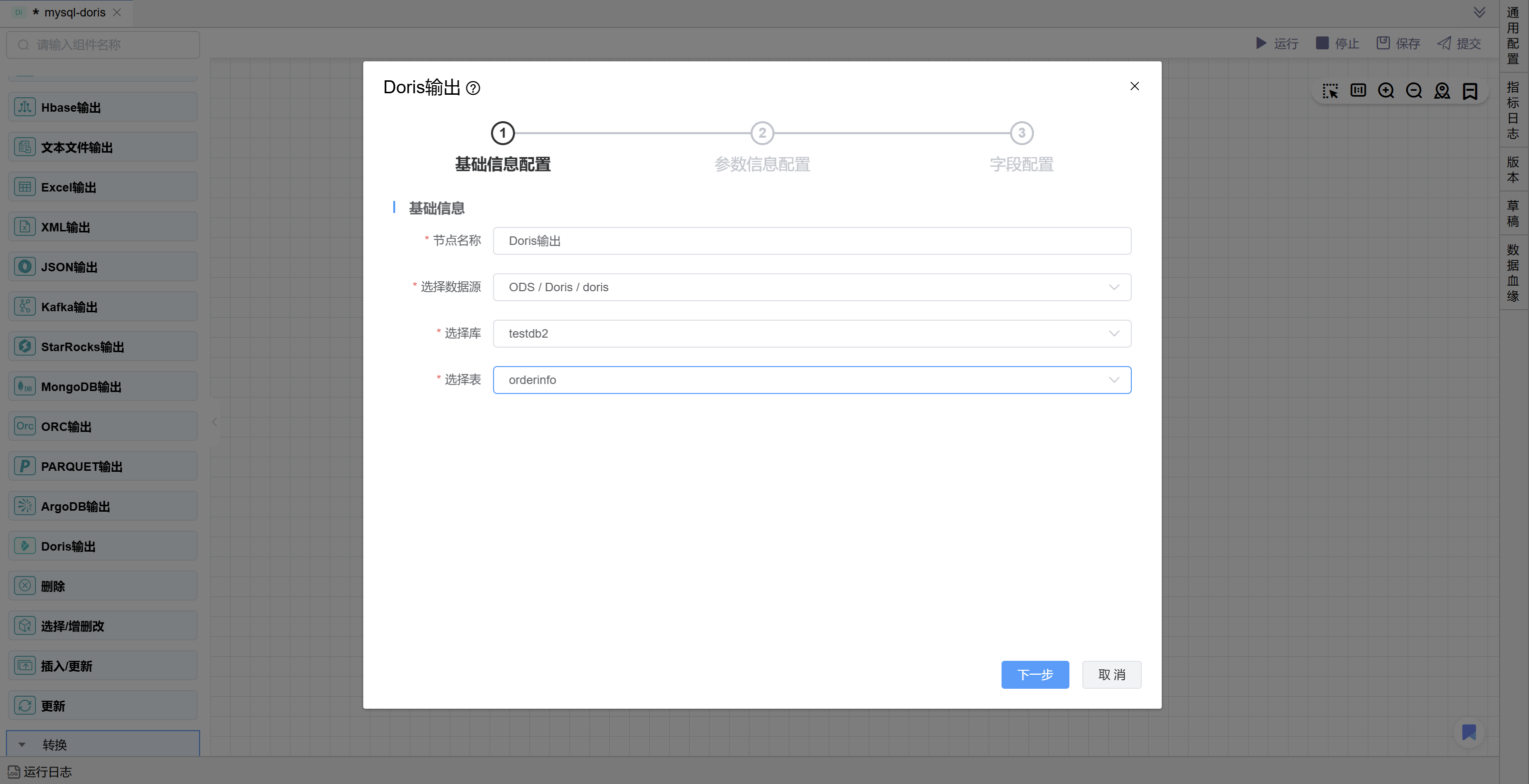Click the fit-to-screen icon in canvas toolbar
This screenshot has height=784, width=1529.
(x=1358, y=91)
